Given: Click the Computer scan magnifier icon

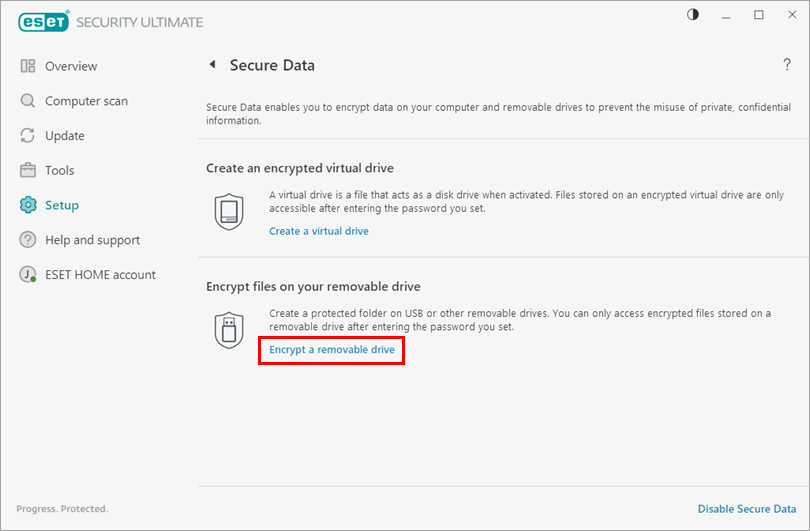Looking at the screenshot, I should (28, 101).
